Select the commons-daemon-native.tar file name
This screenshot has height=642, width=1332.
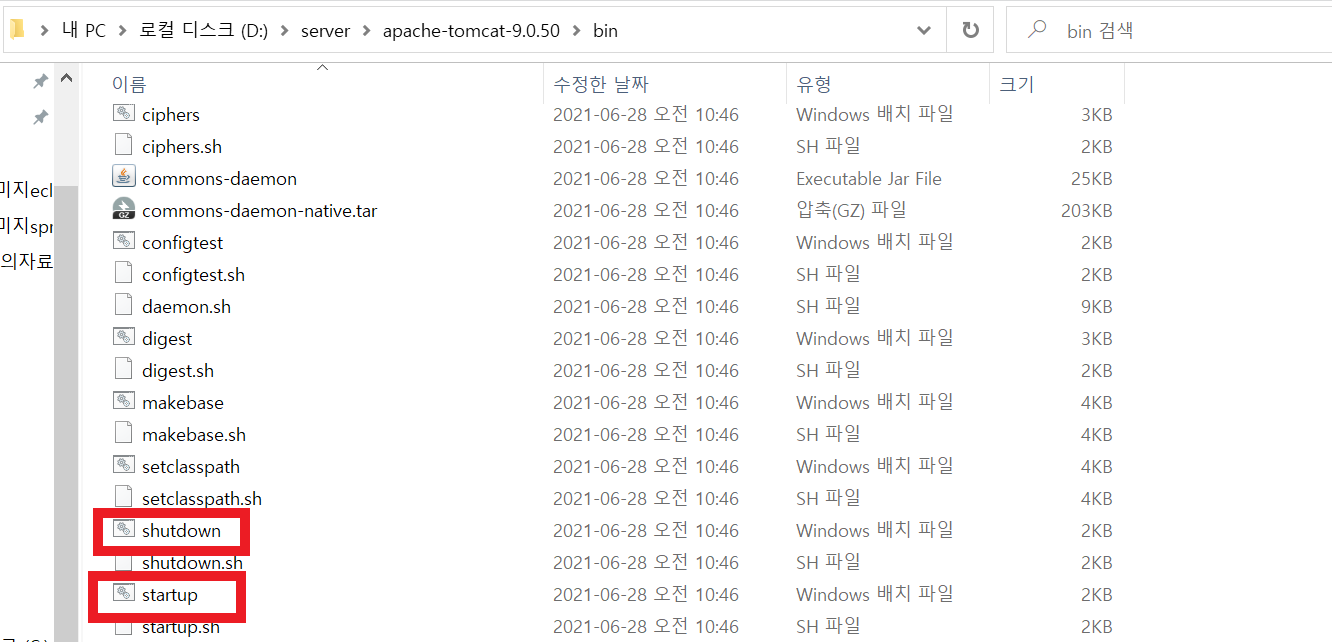pyautogui.click(x=260, y=211)
